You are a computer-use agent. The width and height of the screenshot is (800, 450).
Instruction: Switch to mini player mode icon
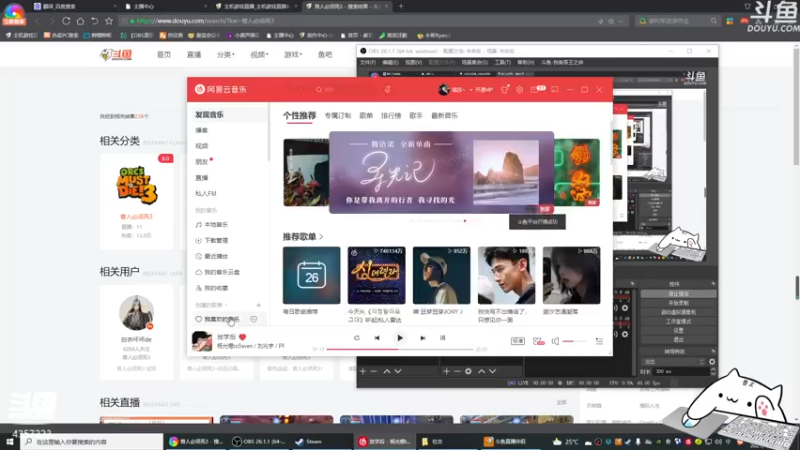pyautogui.click(x=555, y=89)
